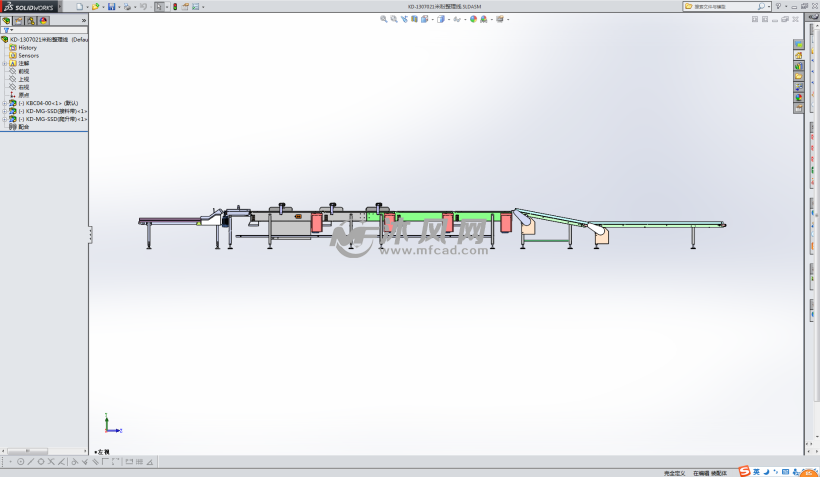Click the Edit Appearance color ball icon
Screen dimensions: 820x477
pos(472,18)
